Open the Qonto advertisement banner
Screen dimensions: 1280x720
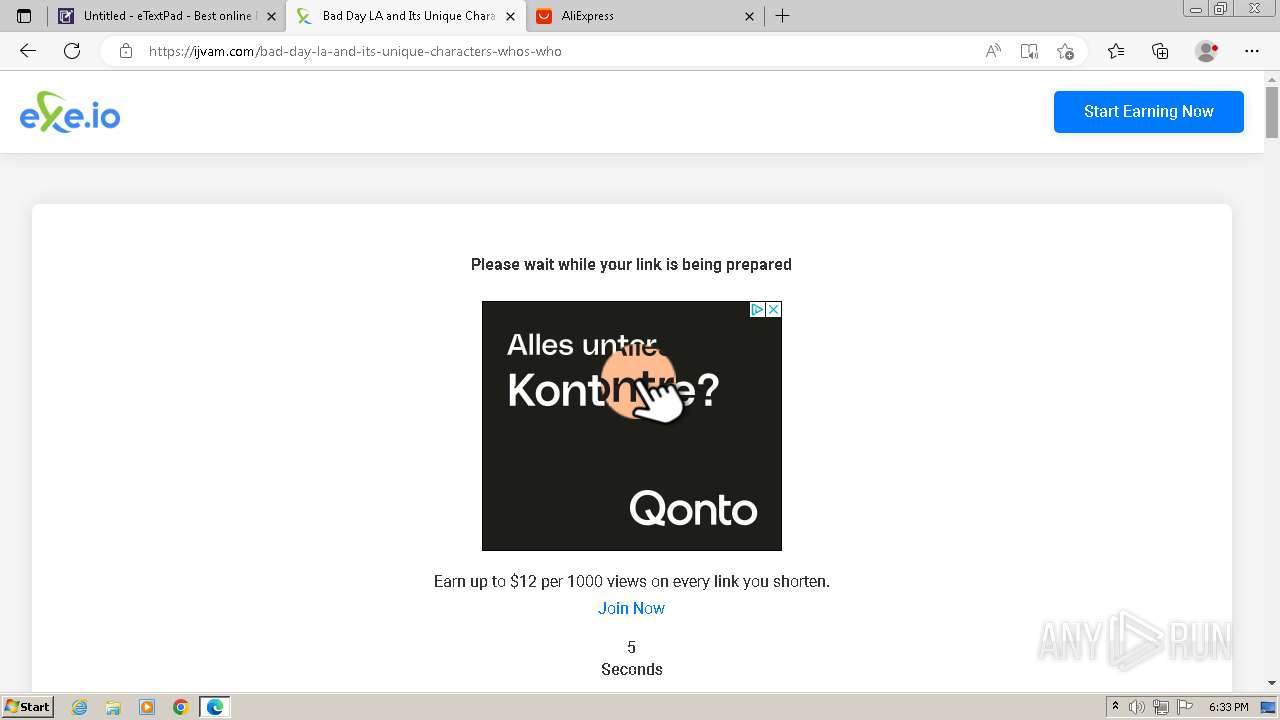[x=632, y=426]
